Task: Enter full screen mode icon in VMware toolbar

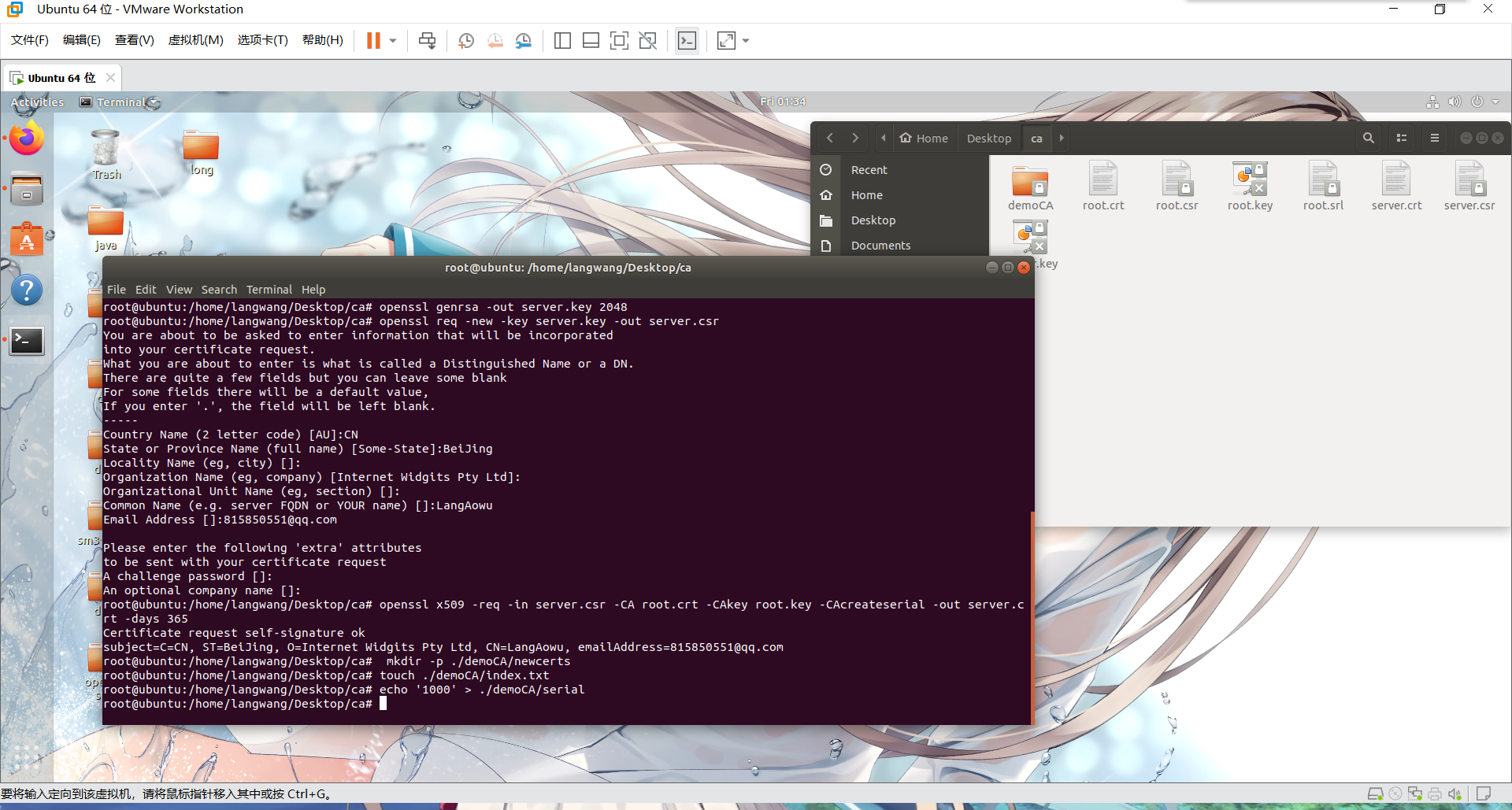Action: (620, 40)
